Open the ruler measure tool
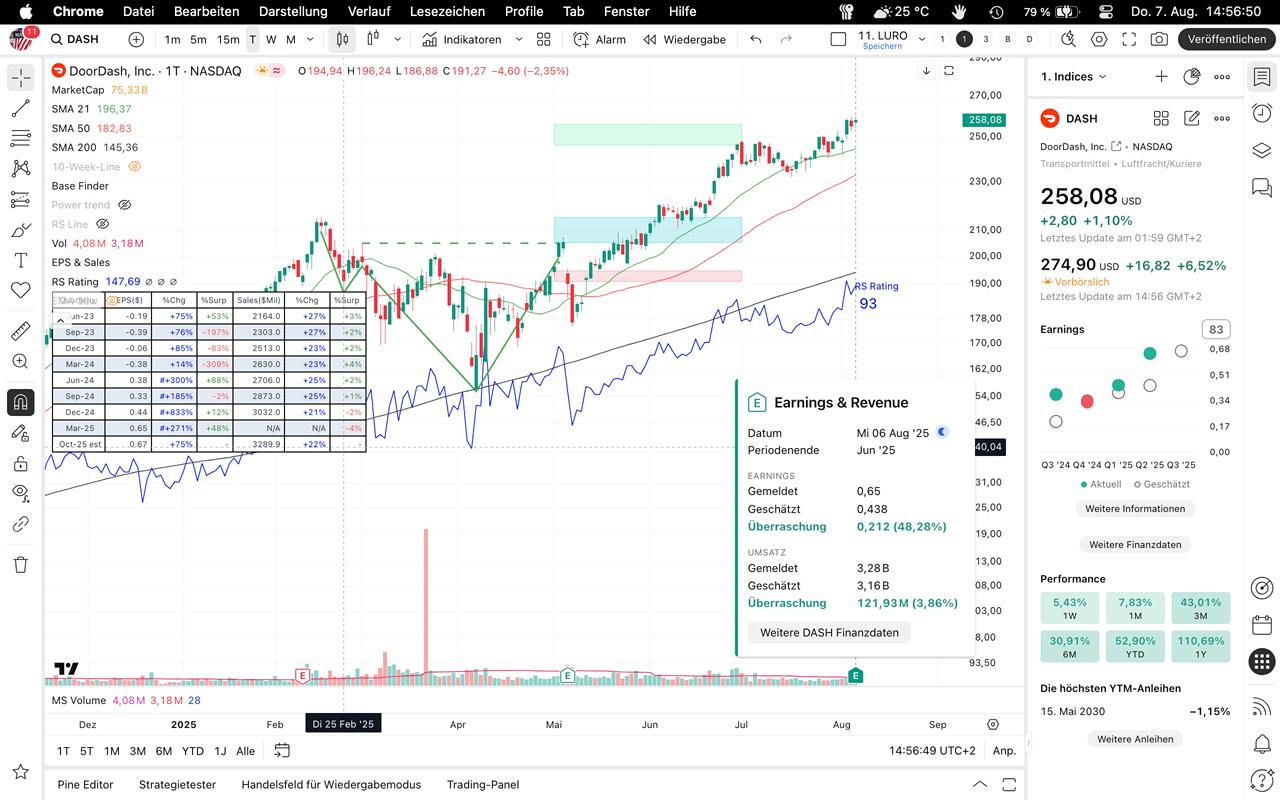Screen dimensions: 1280x800 pos(21,331)
